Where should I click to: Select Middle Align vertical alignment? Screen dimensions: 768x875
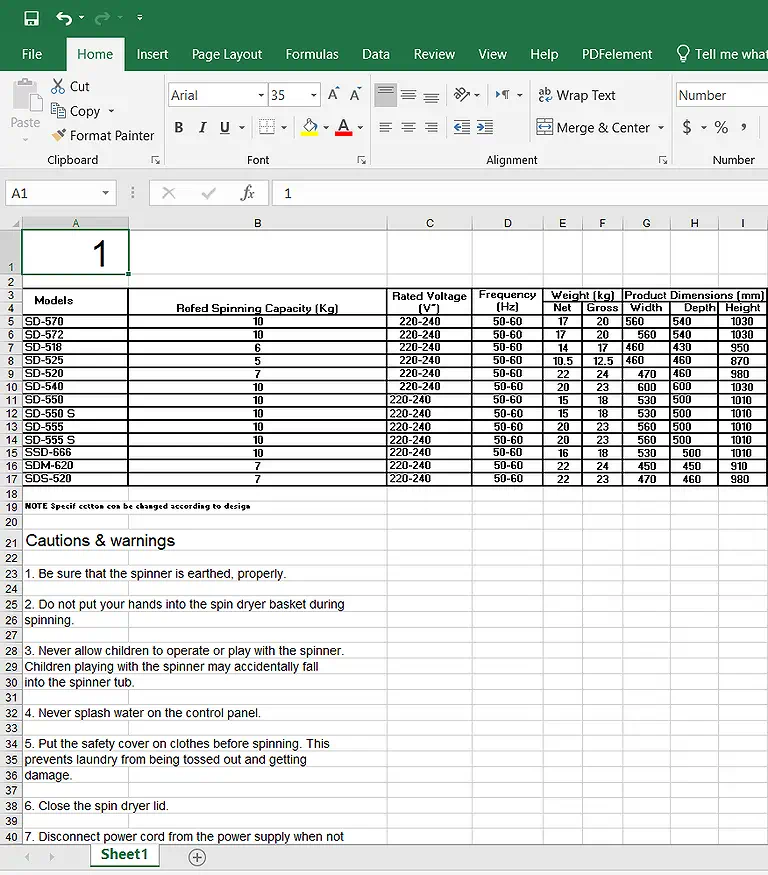tap(409, 95)
